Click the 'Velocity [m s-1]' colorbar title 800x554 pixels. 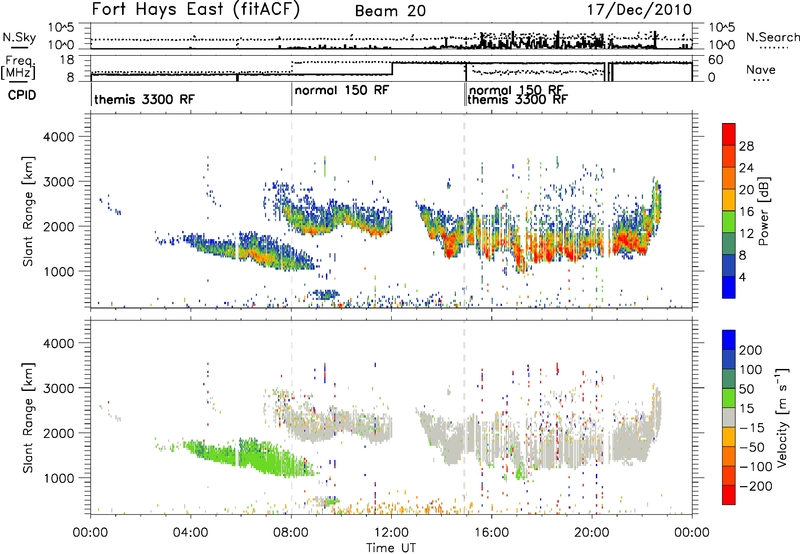782,417
